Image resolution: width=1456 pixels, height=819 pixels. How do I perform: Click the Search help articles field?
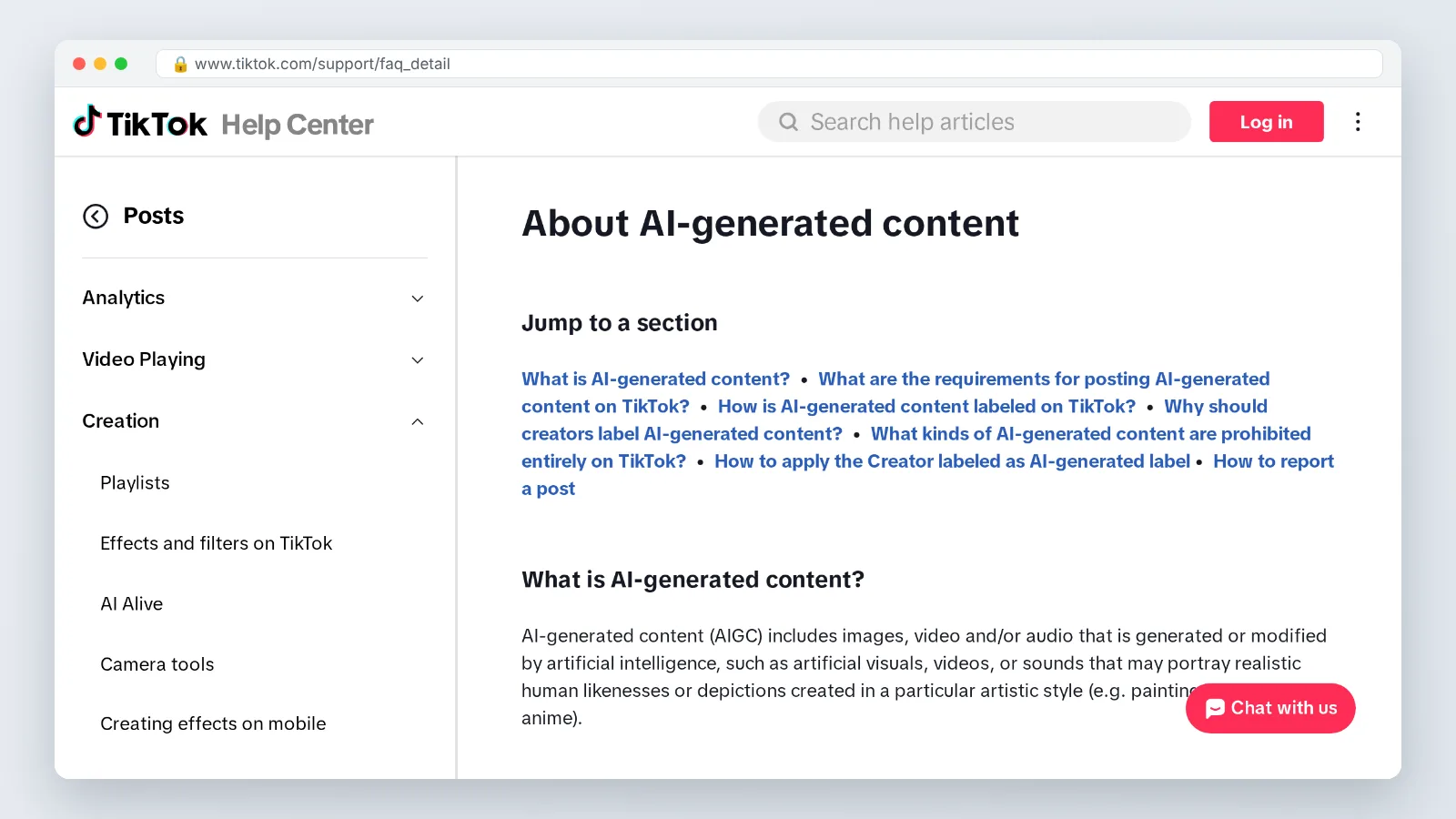(x=974, y=122)
